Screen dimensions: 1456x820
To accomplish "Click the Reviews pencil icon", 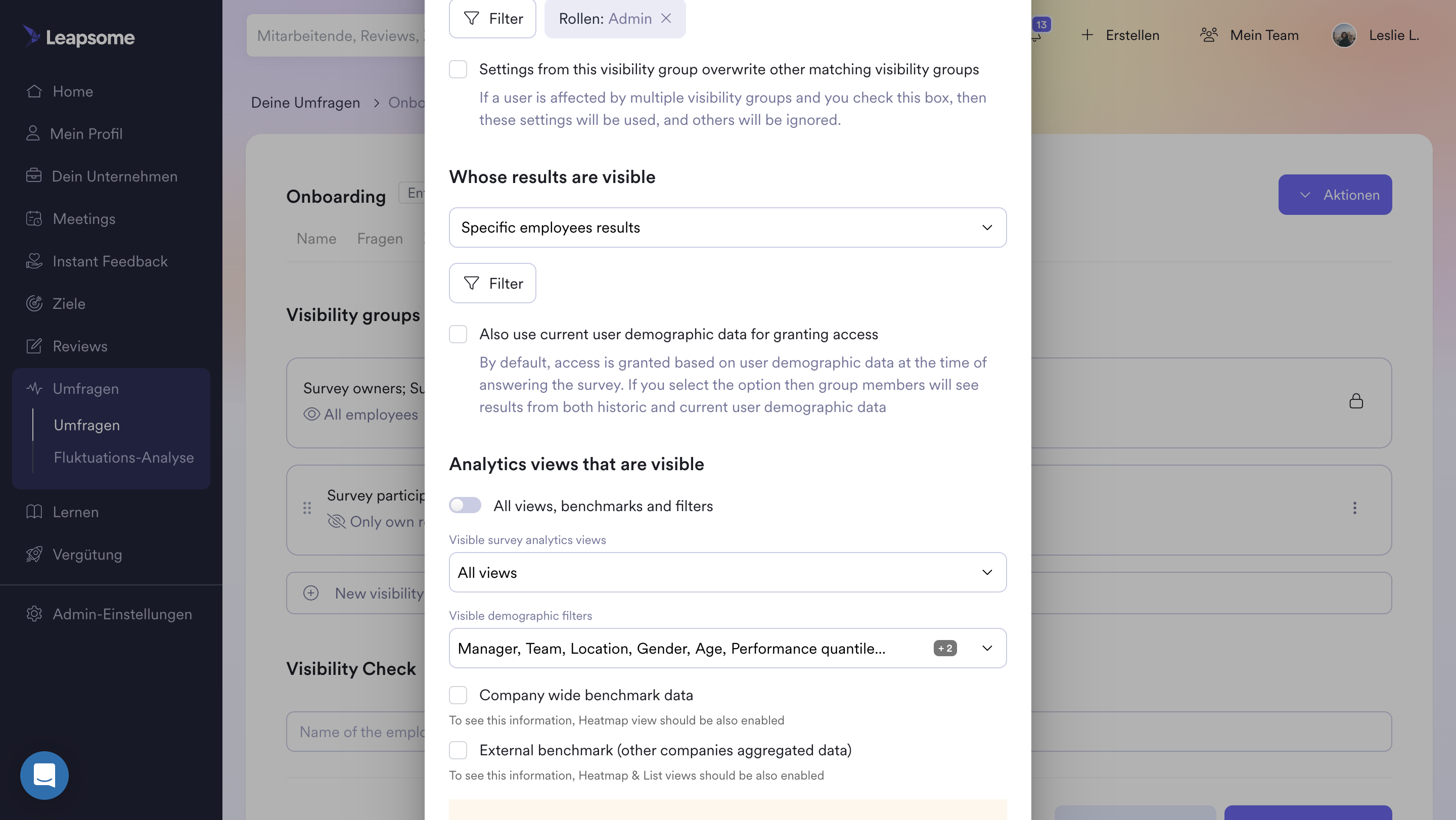I will [34, 346].
